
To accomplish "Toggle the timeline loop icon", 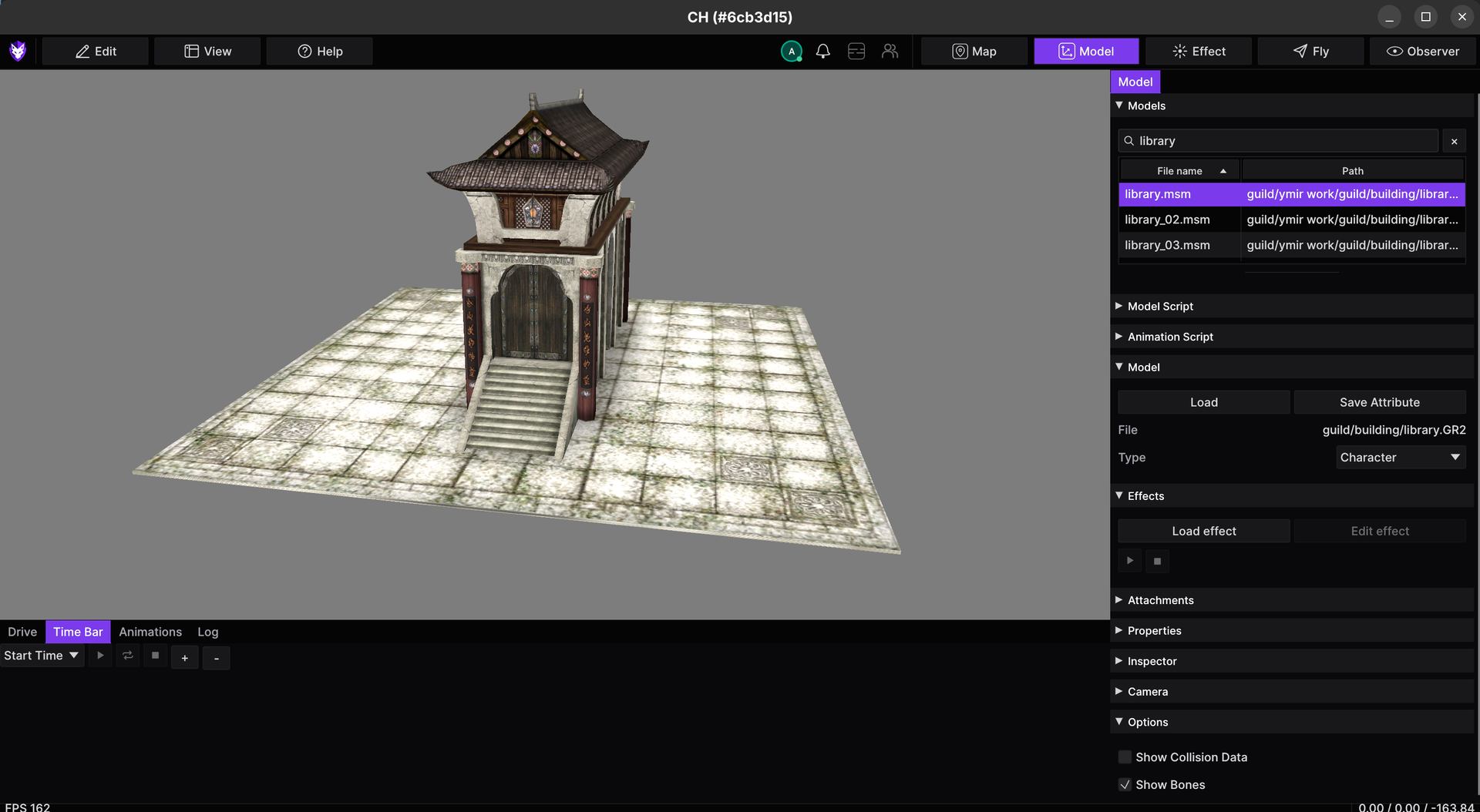I will tap(128, 656).
